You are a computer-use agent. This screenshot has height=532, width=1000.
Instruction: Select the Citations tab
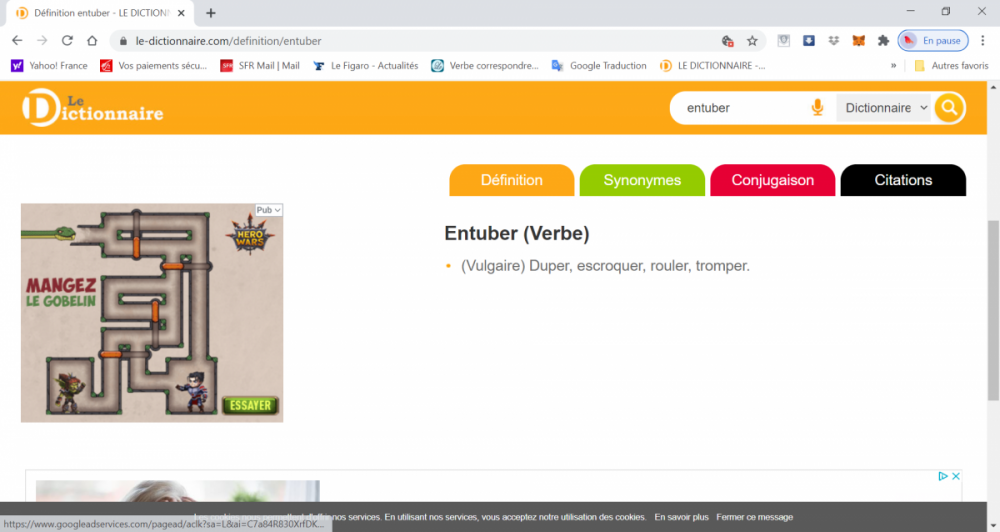tap(903, 180)
